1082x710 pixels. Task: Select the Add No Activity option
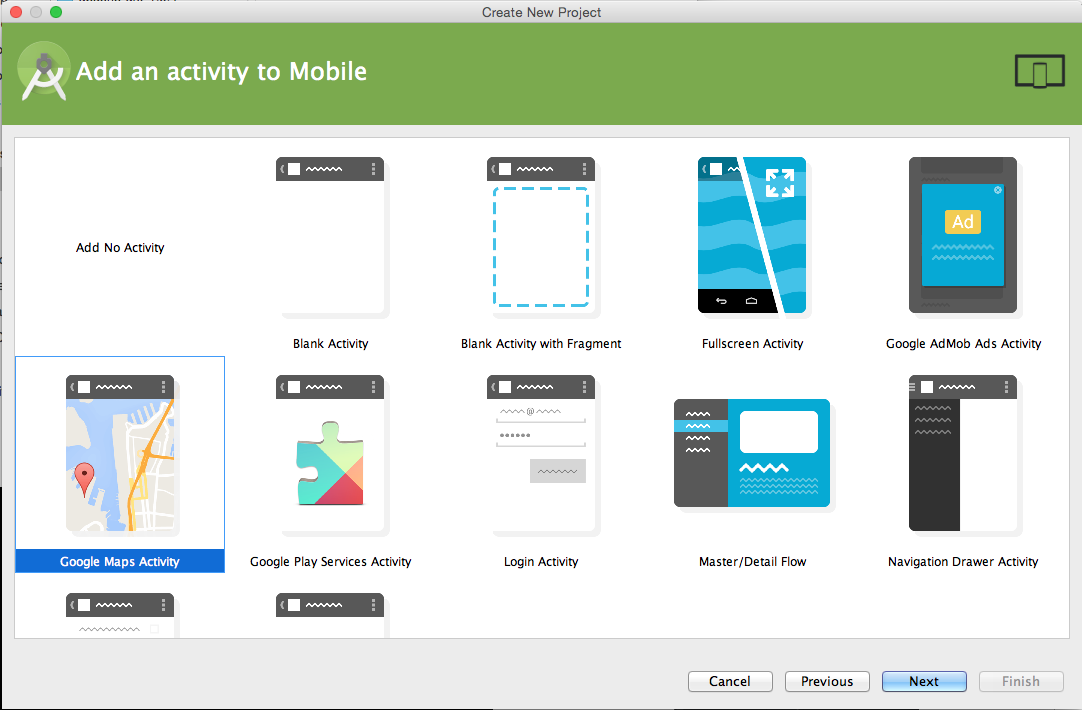click(120, 247)
